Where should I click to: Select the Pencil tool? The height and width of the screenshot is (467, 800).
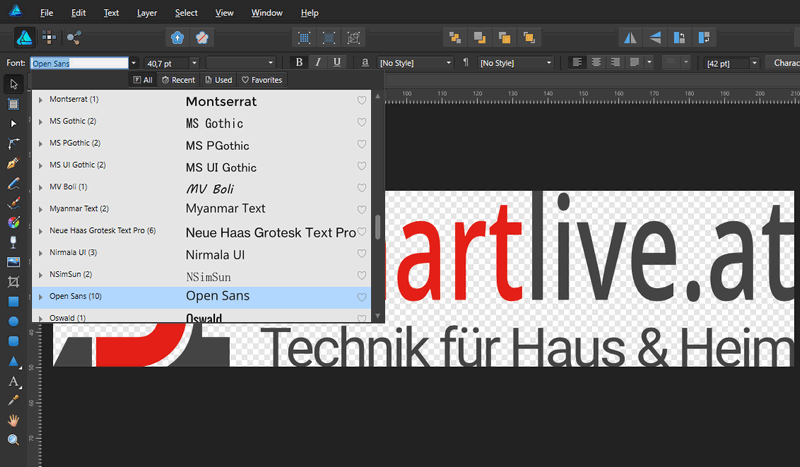(14, 183)
